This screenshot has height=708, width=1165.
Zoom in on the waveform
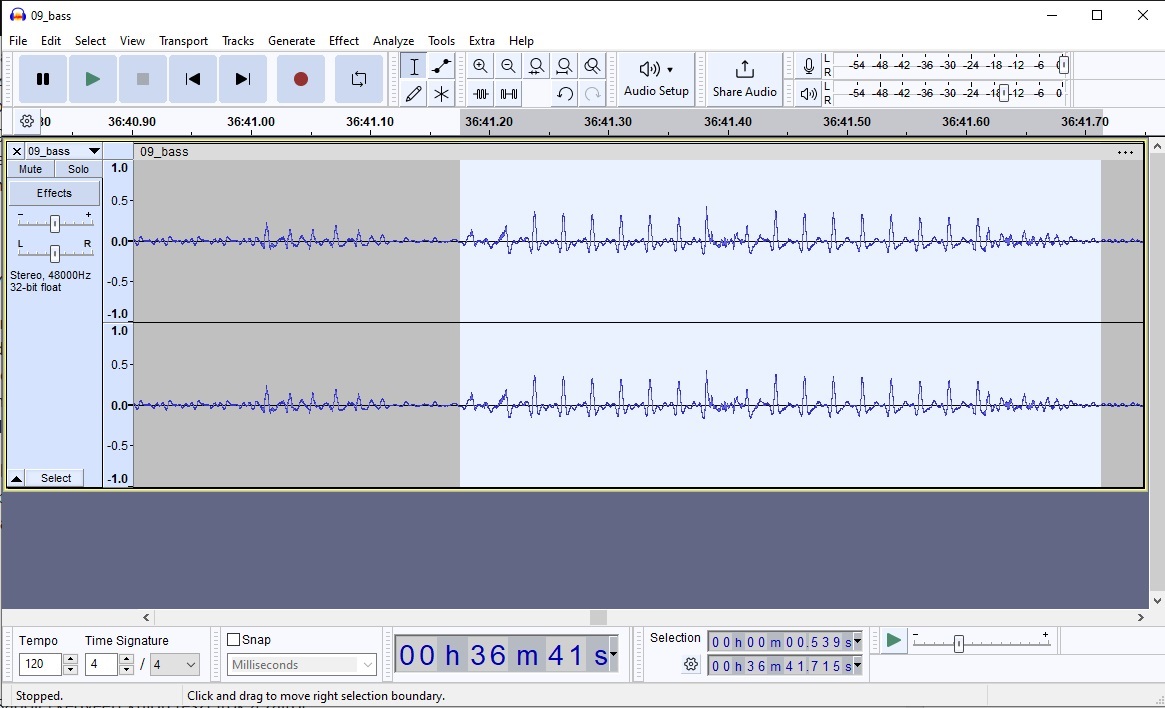tap(481, 66)
